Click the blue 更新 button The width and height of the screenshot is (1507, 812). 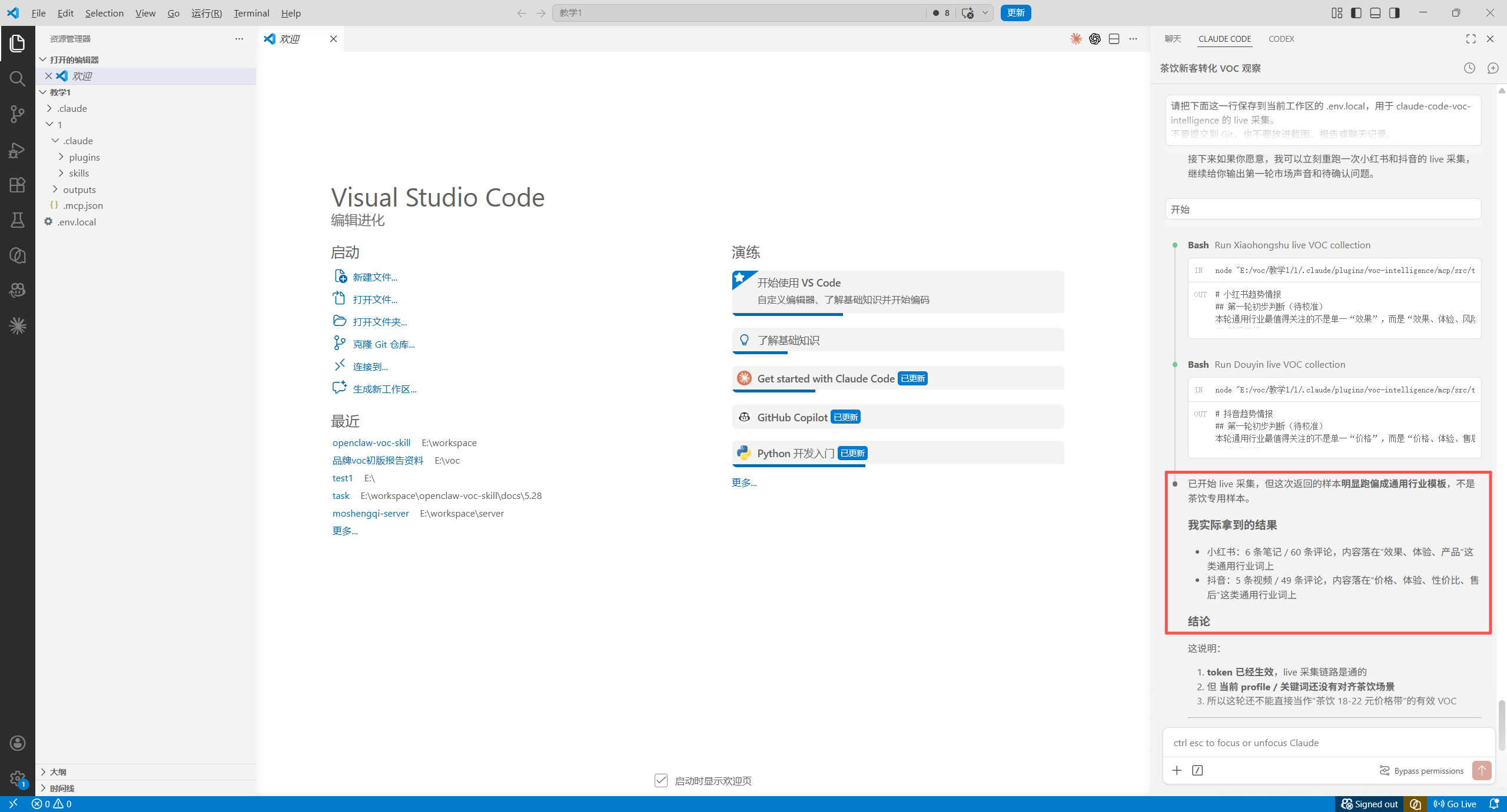[x=1015, y=13]
